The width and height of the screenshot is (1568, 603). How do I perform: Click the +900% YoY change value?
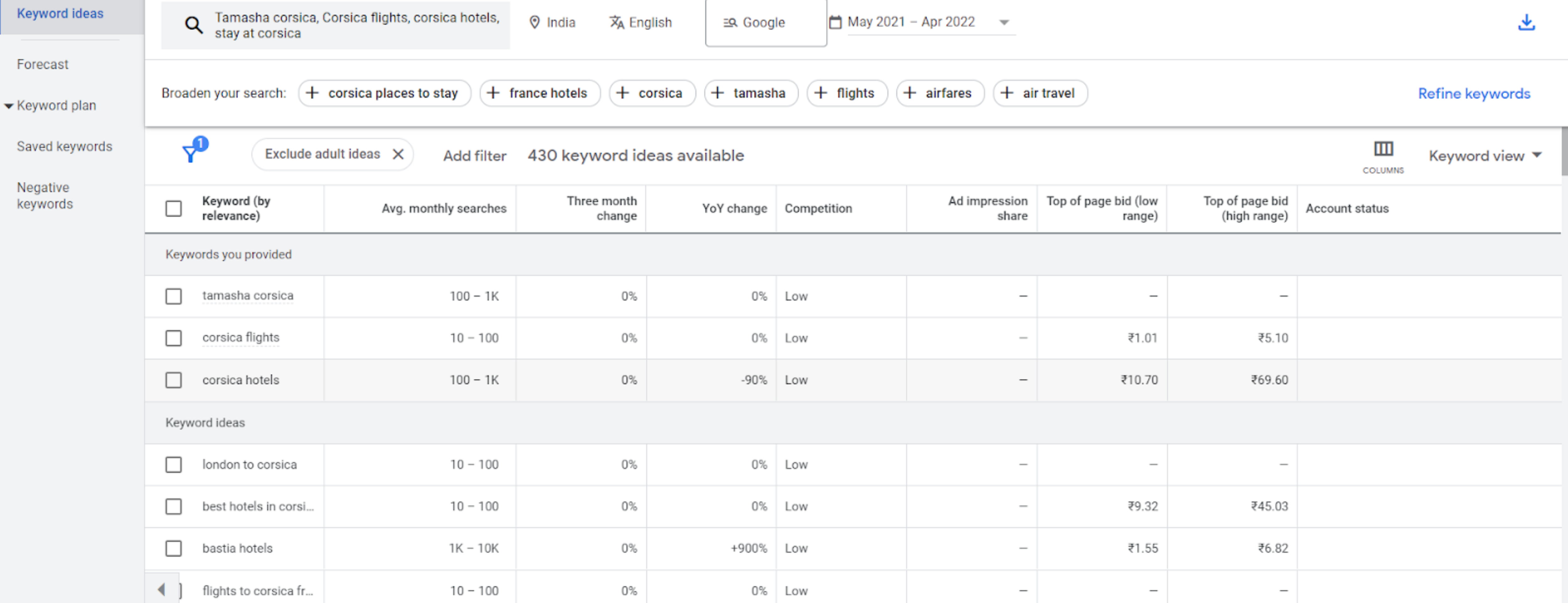pyautogui.click(x=749, y=549)
